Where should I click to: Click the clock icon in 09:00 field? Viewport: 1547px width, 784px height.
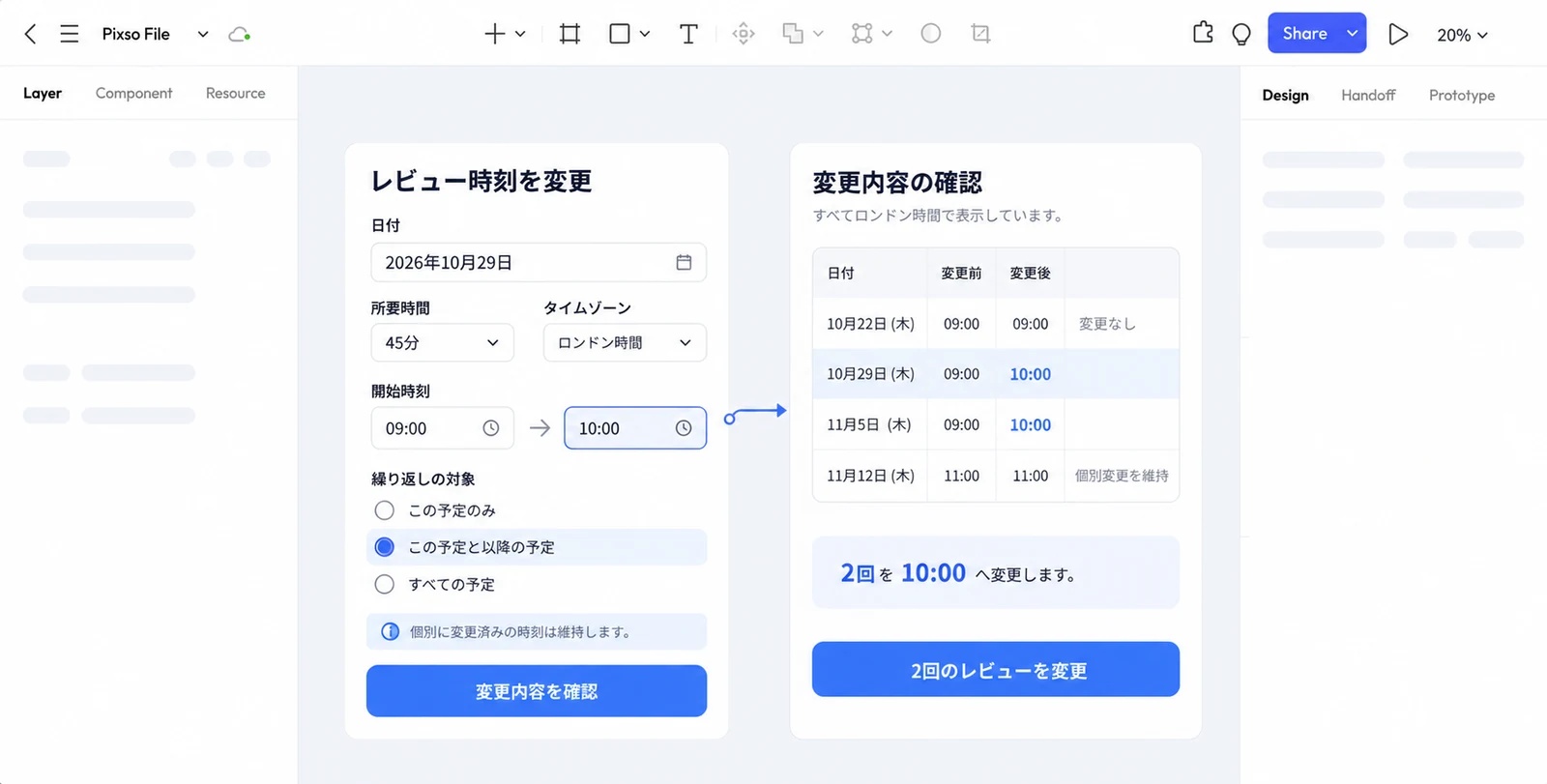[x=491, y=428]
